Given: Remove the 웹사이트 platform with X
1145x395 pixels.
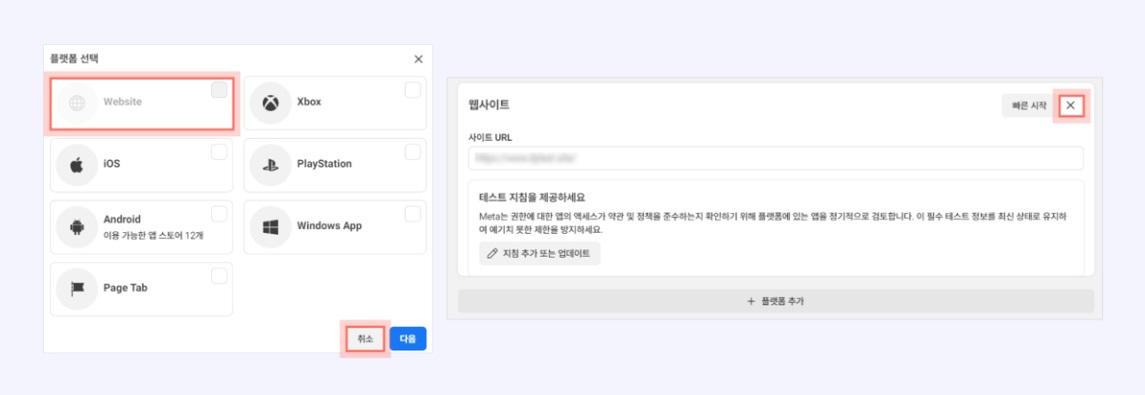Looking at the screenshot, I should tap(1071, 106).
